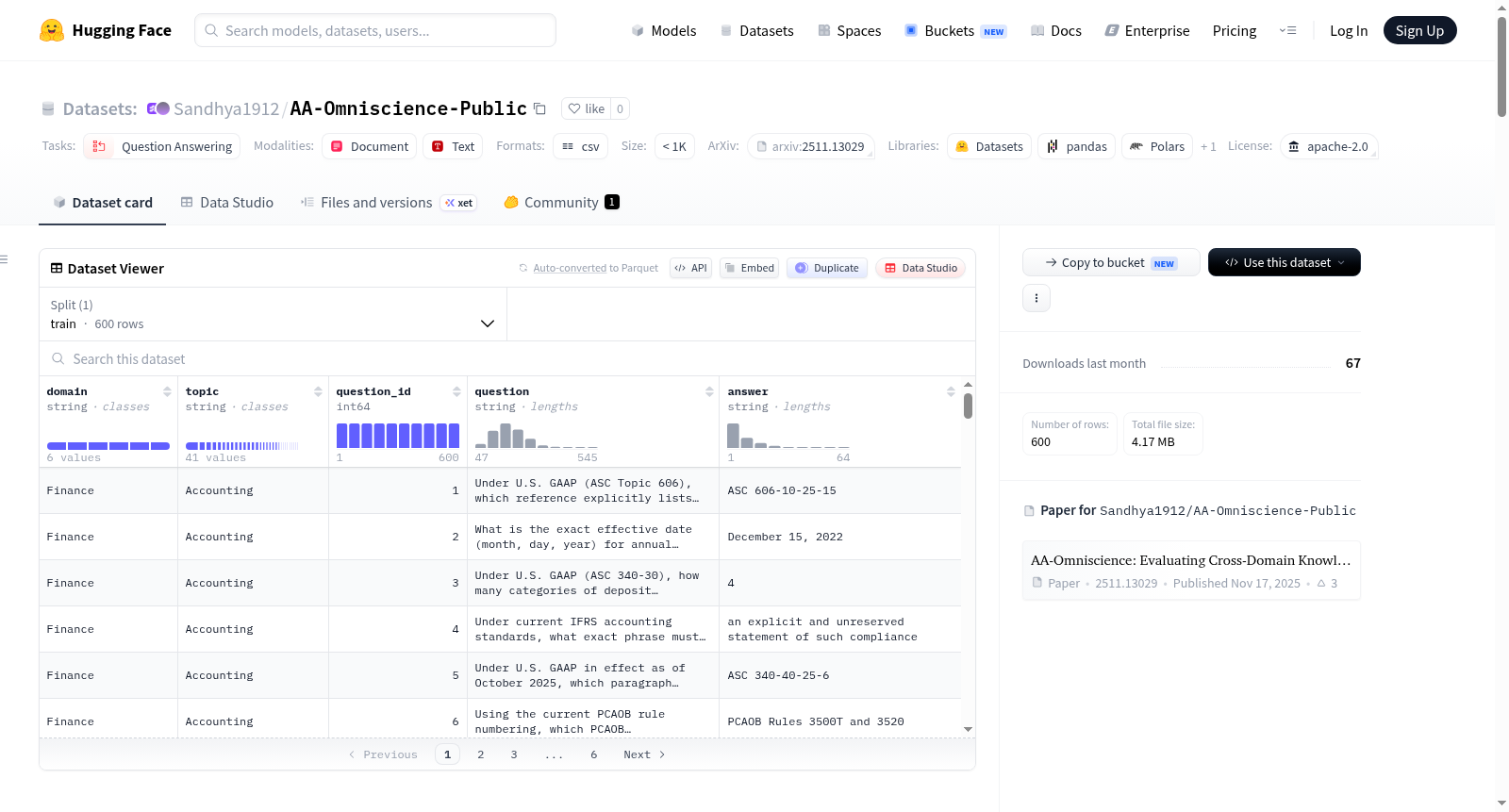The image size is (1509, 812).
Task: Open the left sidebar toggle icon
Action: [4, 259]
